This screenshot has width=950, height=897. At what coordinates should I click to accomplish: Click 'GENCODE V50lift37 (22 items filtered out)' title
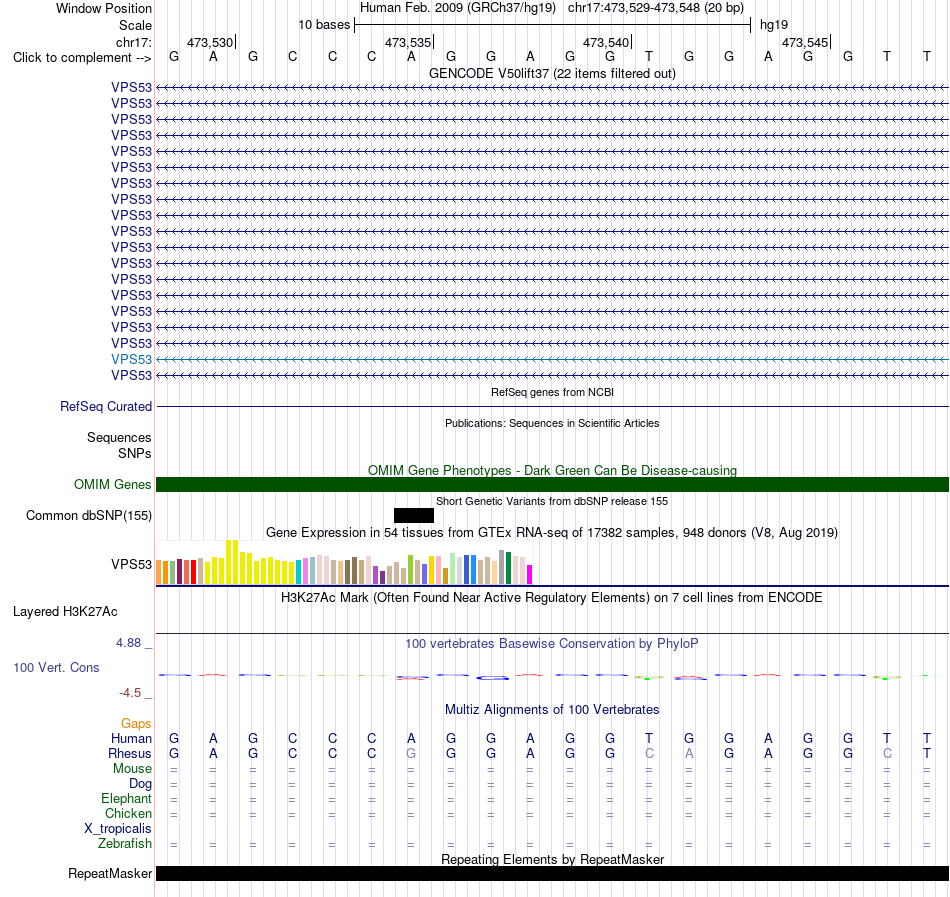(552, 73)
